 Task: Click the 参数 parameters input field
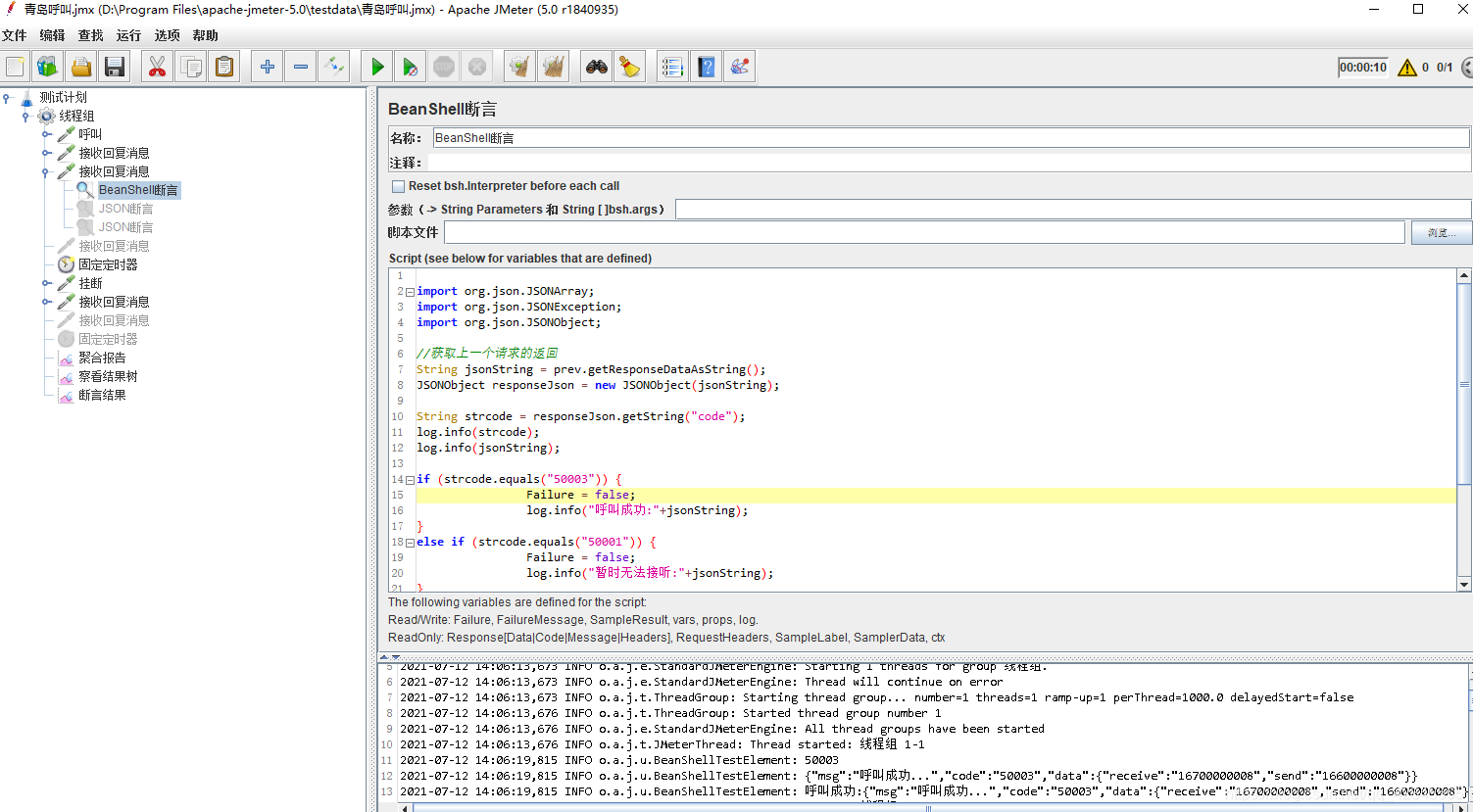pyautogui.click(x=1073, y=210)
